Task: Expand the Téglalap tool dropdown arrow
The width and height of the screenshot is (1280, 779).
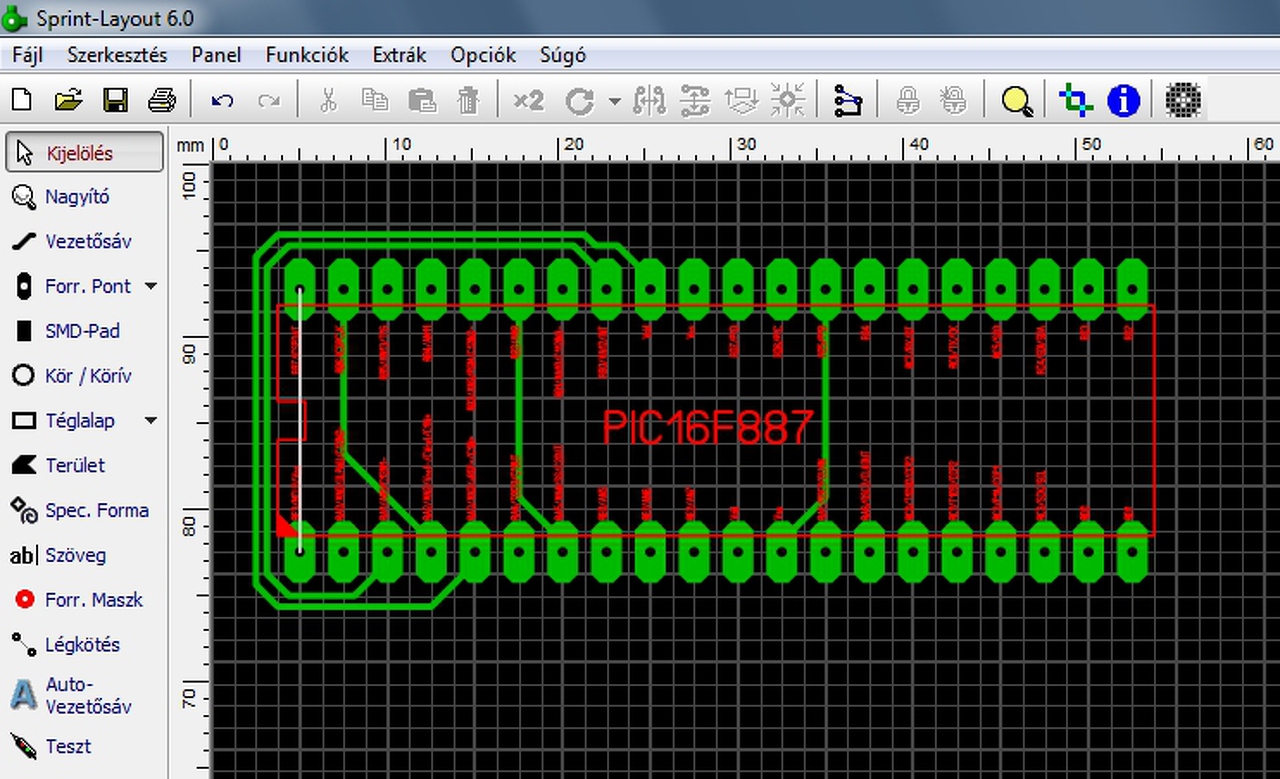Action: 151,421
